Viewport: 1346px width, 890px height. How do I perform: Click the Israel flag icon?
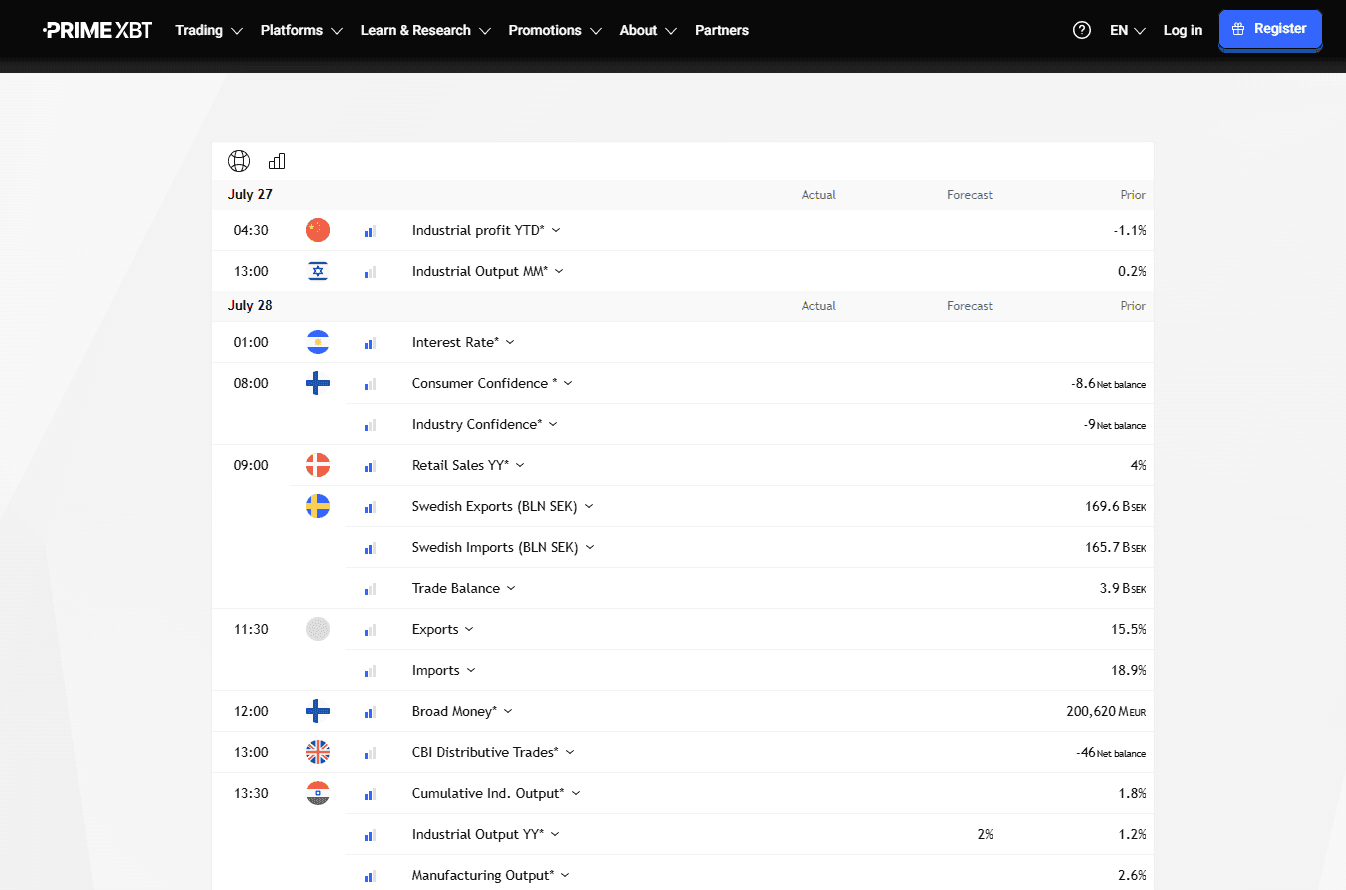pos(318,271)
